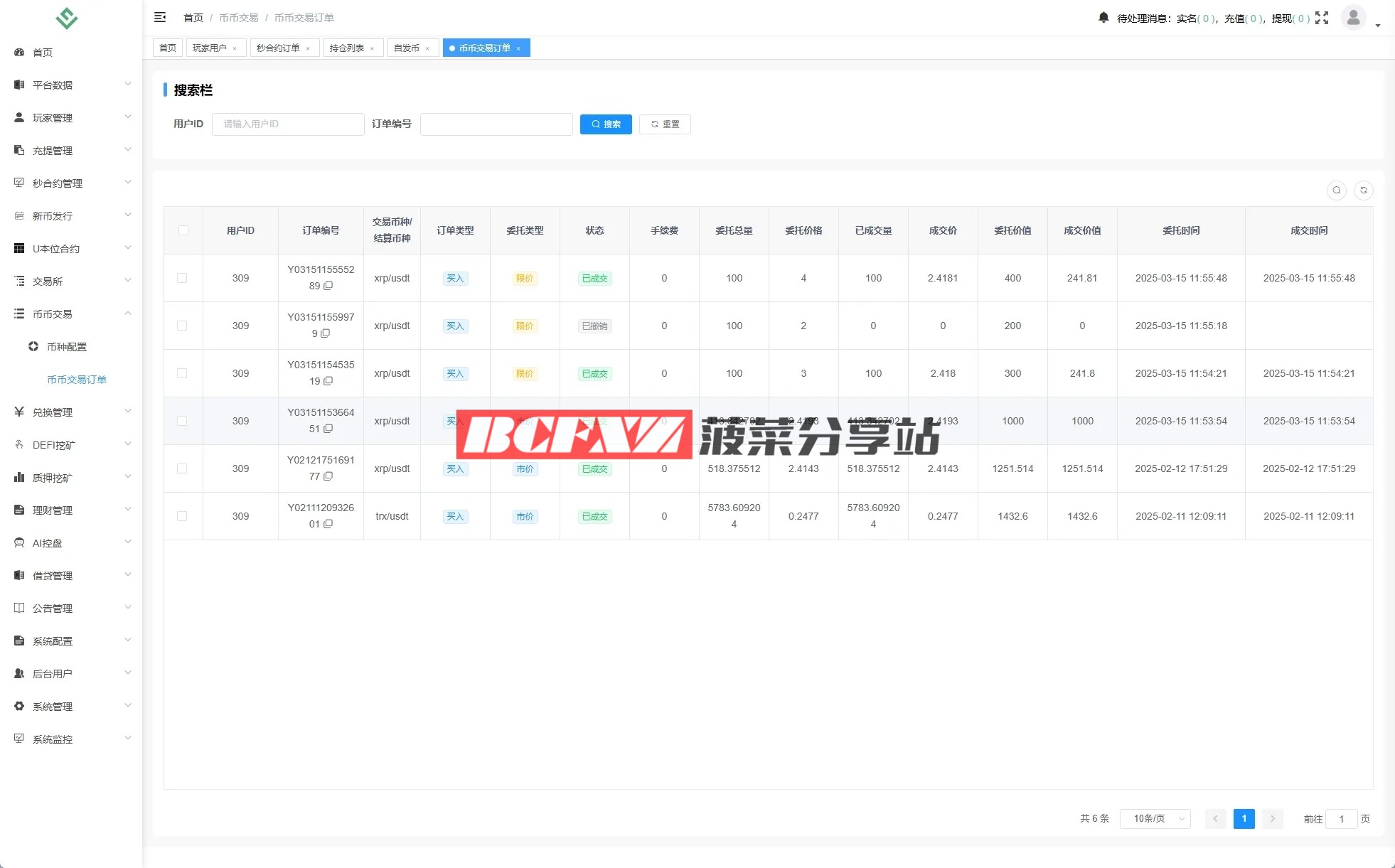
Task: Toggle fullscreen mode icon
Action: coord(1322,18)
